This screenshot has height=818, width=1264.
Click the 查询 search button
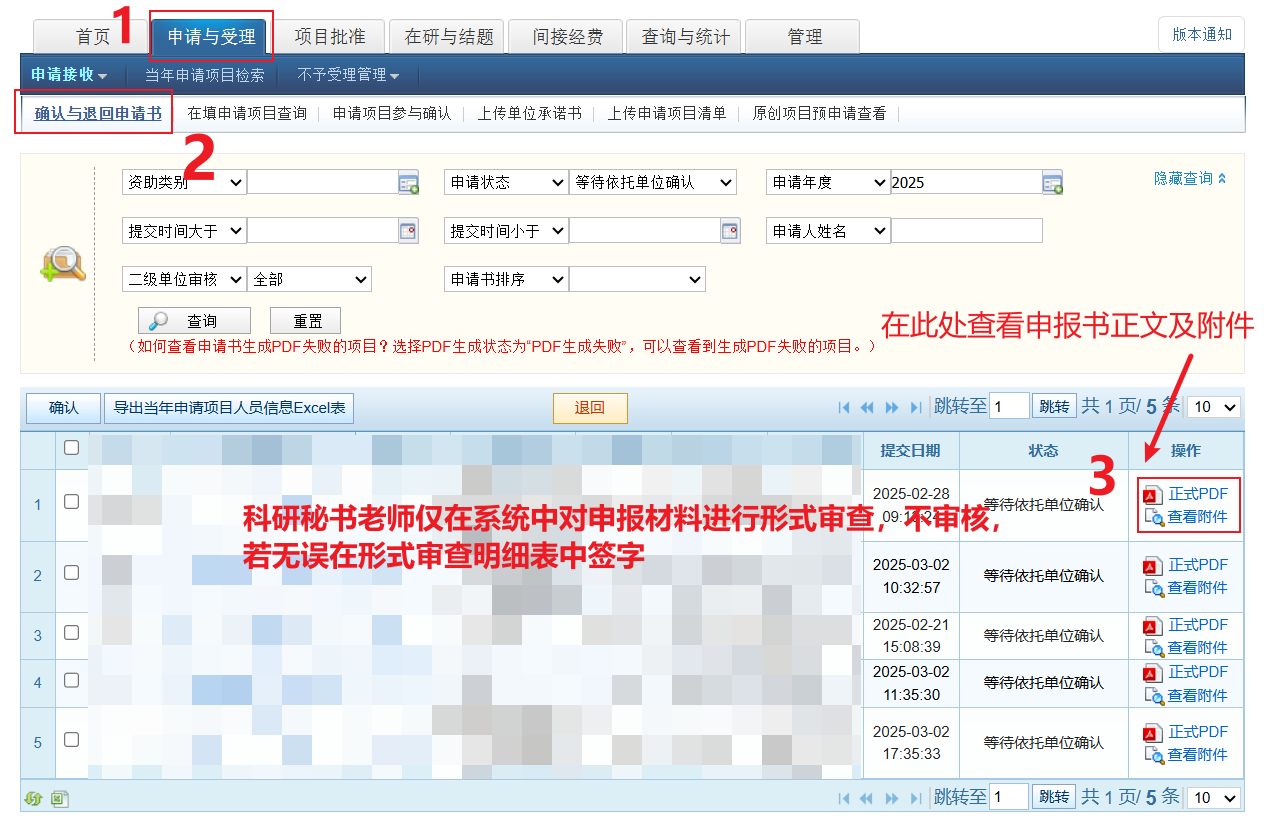(x=194, y=321)
